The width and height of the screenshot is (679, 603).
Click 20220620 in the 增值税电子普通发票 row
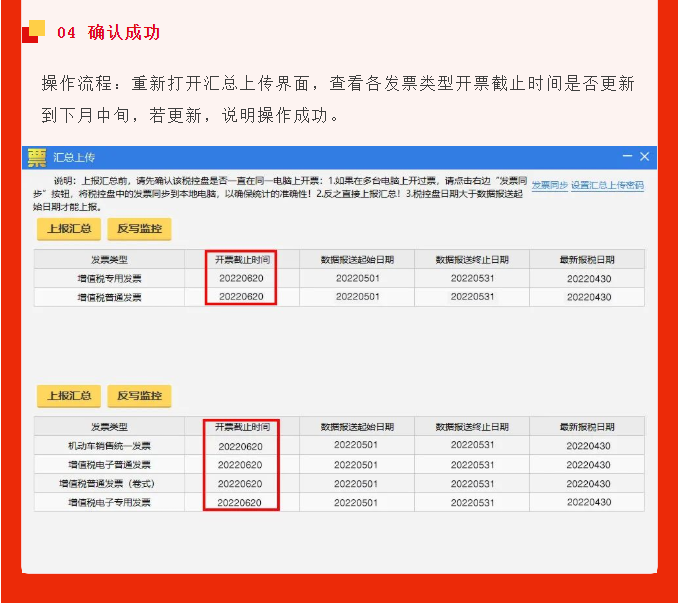pos(240,465)
